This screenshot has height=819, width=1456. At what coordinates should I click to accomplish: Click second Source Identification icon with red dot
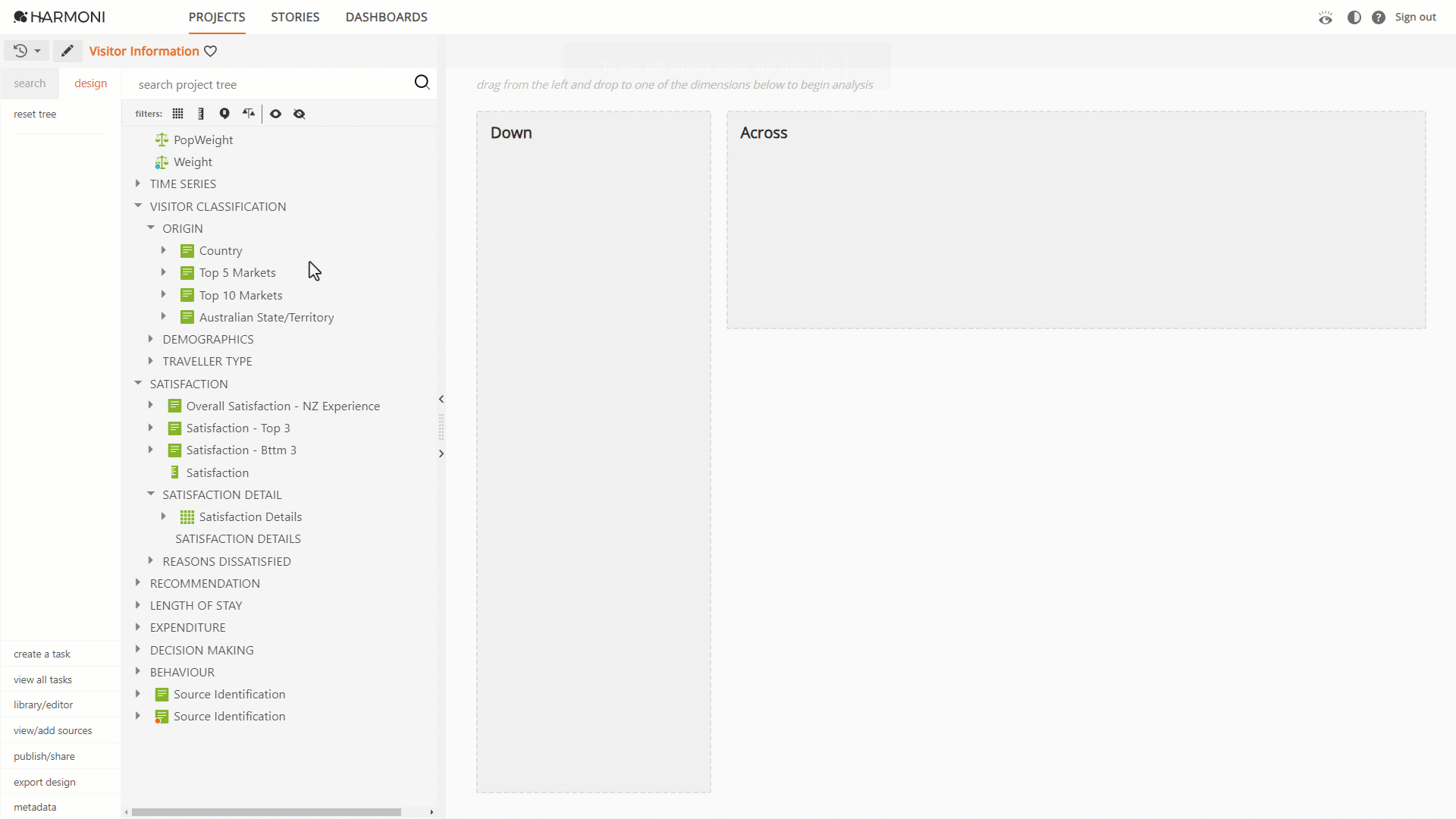click(162, 717)
